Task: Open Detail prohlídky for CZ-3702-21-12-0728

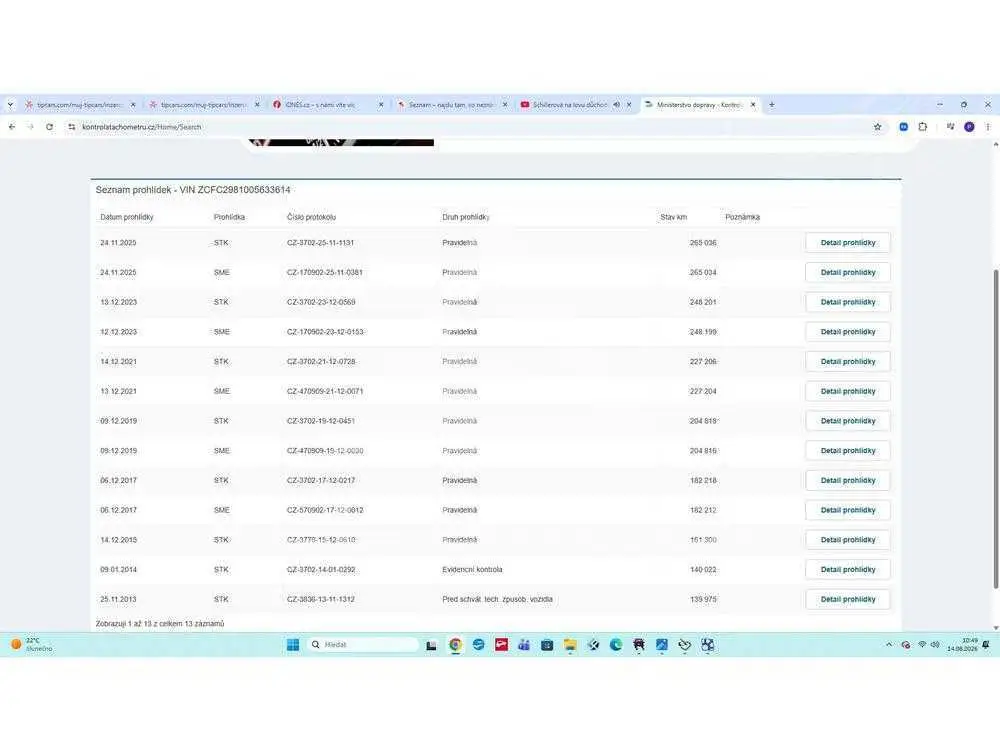Action: click(x=848, y=362)
